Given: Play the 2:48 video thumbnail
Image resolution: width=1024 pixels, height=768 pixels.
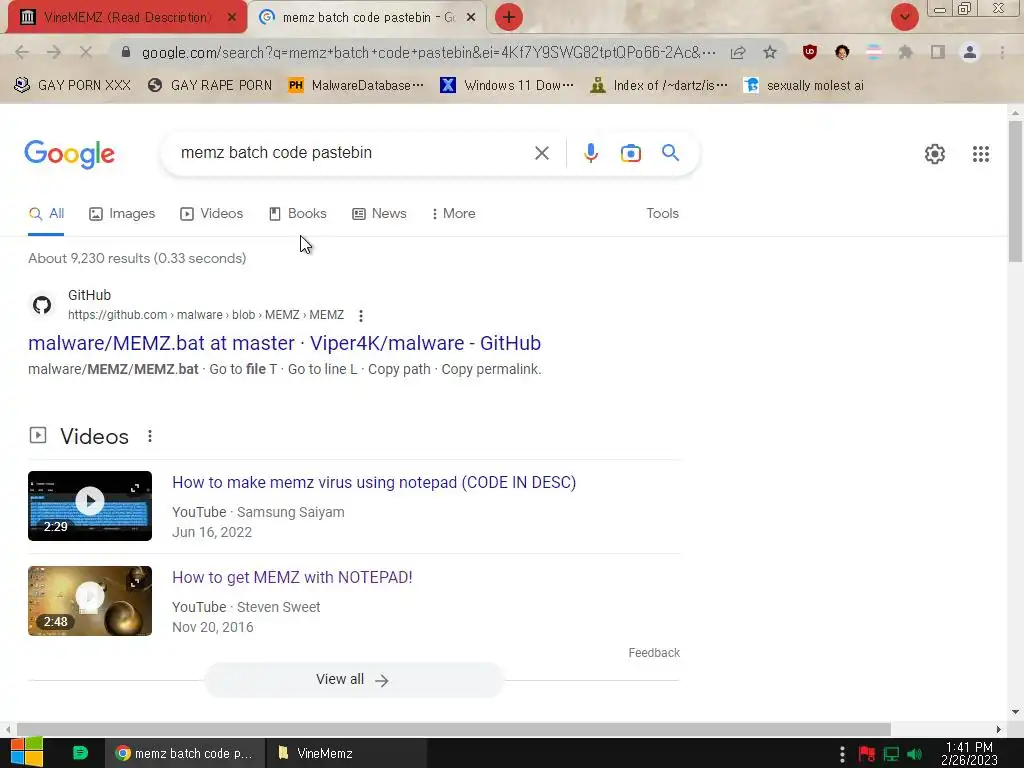Looking at the screenshot, I should [x=89, y=601].
